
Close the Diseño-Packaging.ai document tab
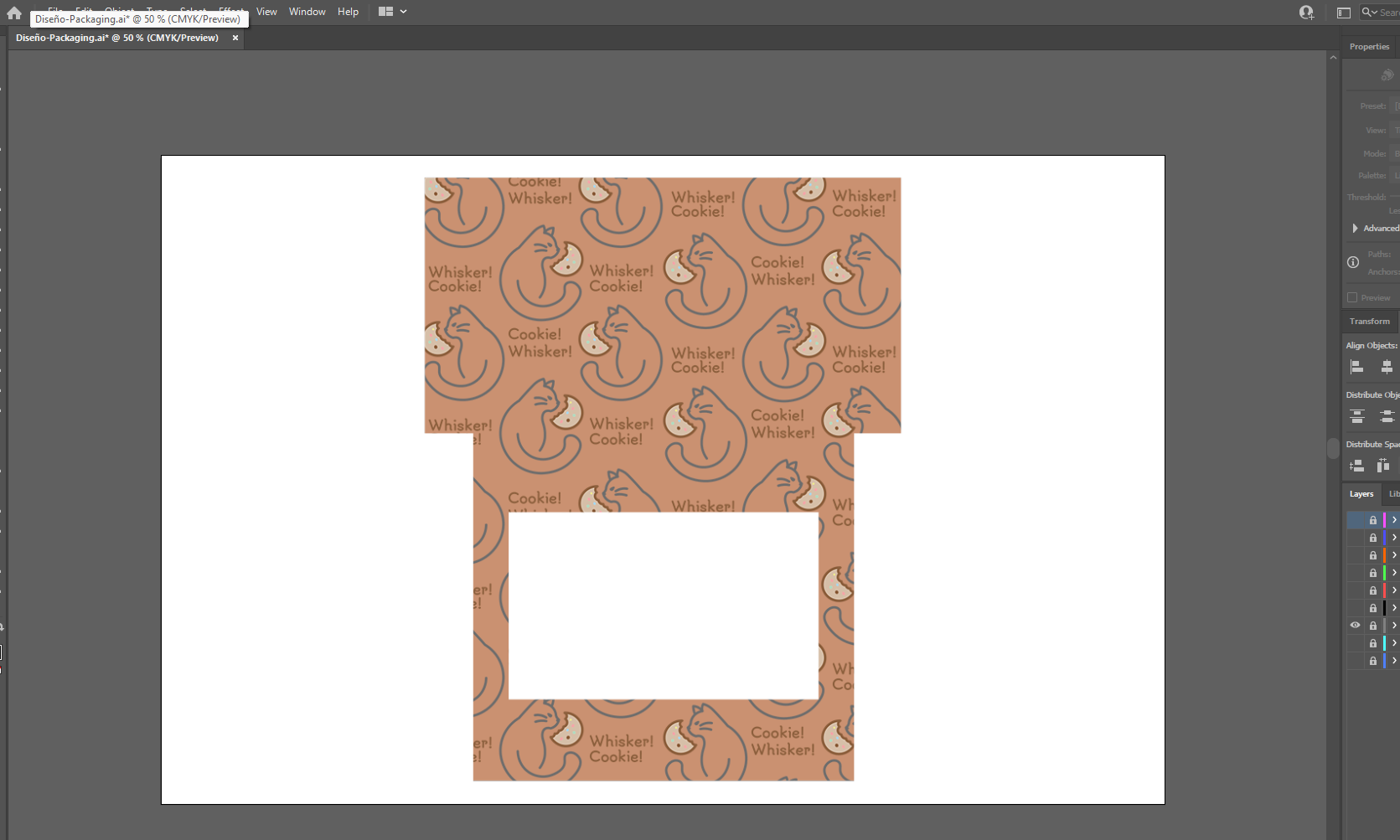[x=235, y=38]
